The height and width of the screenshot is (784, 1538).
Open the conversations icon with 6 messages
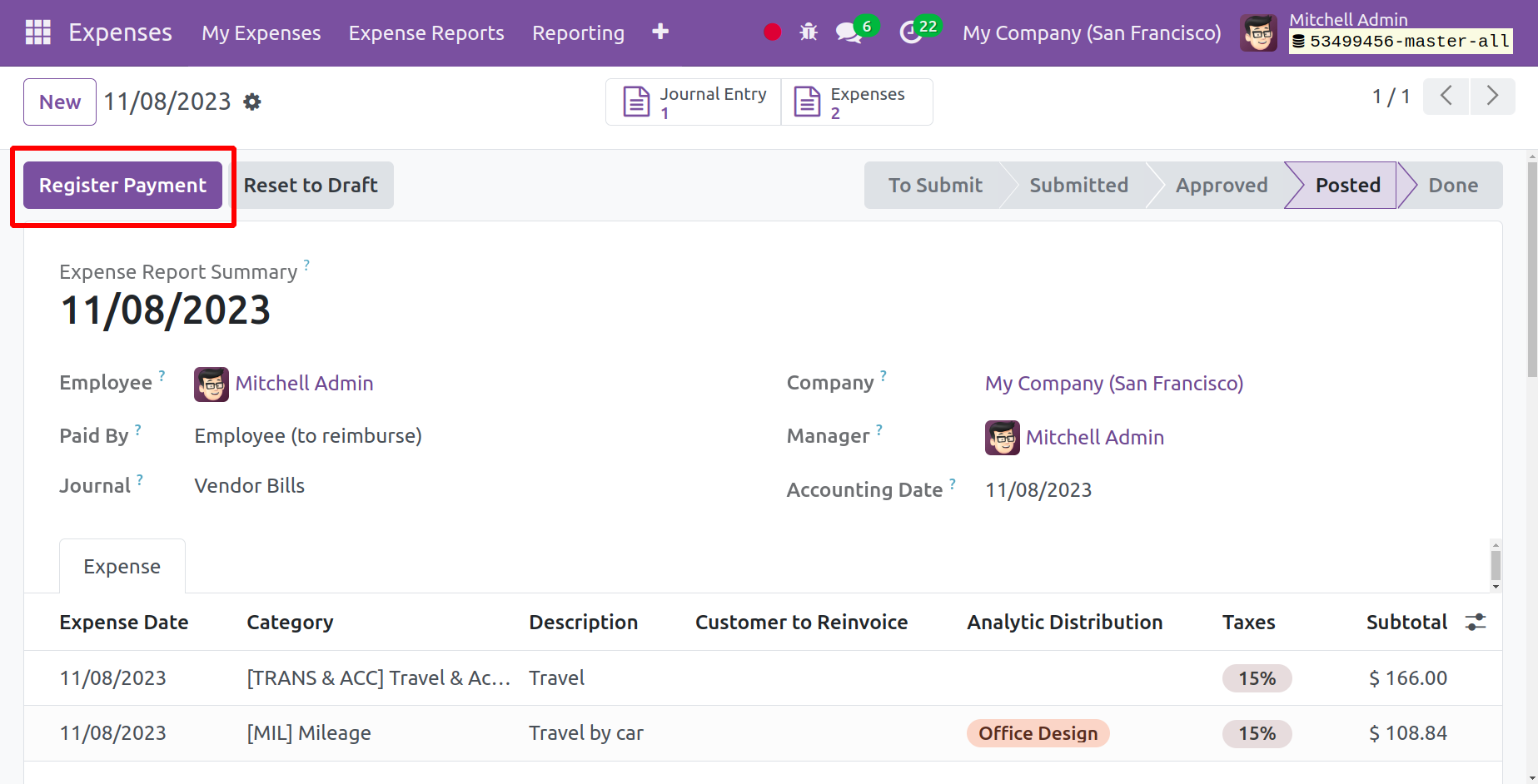click(849, 32)
